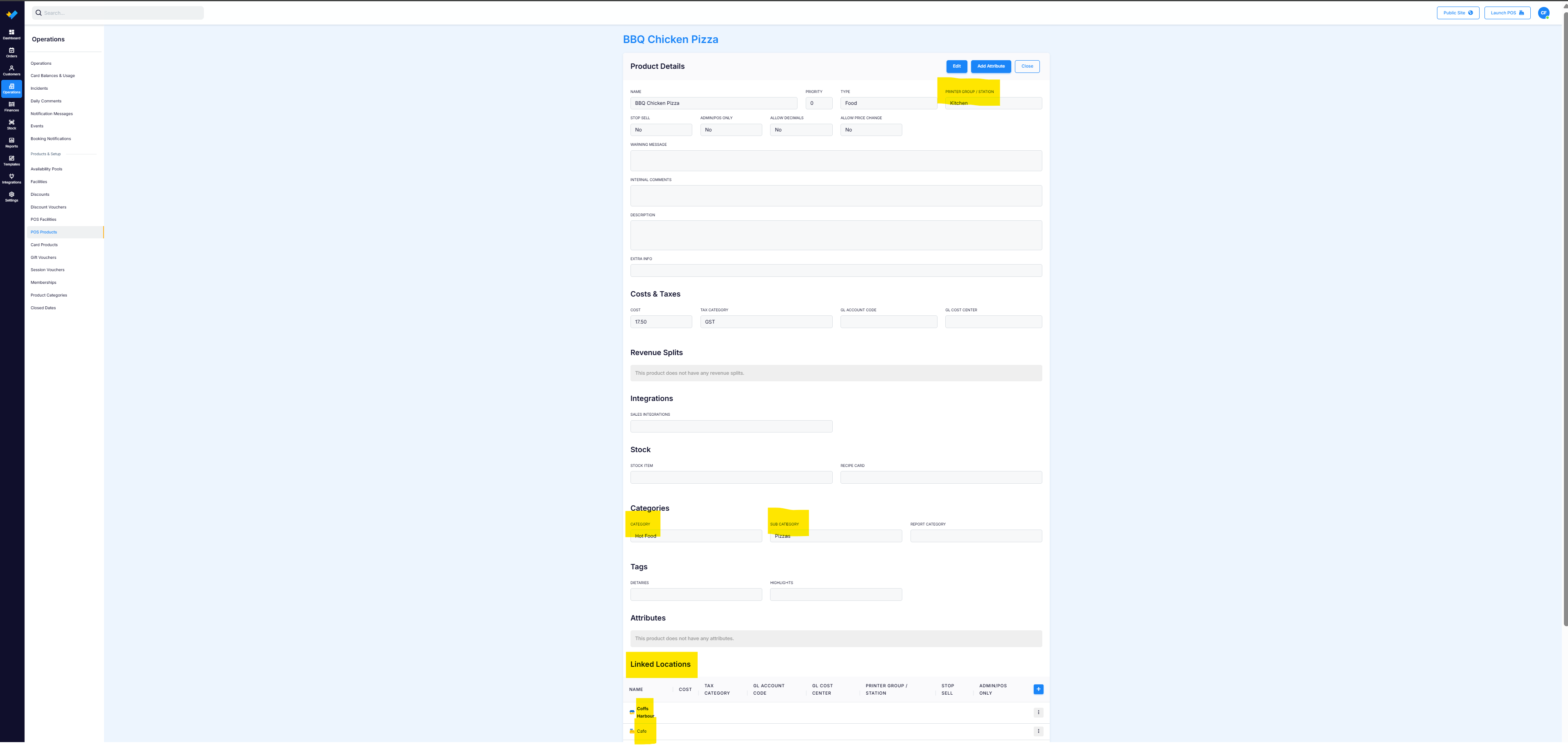
Task: Click the Sub Category field showing Pizzas
Action: pyautogui.click(x=836, y=536)
